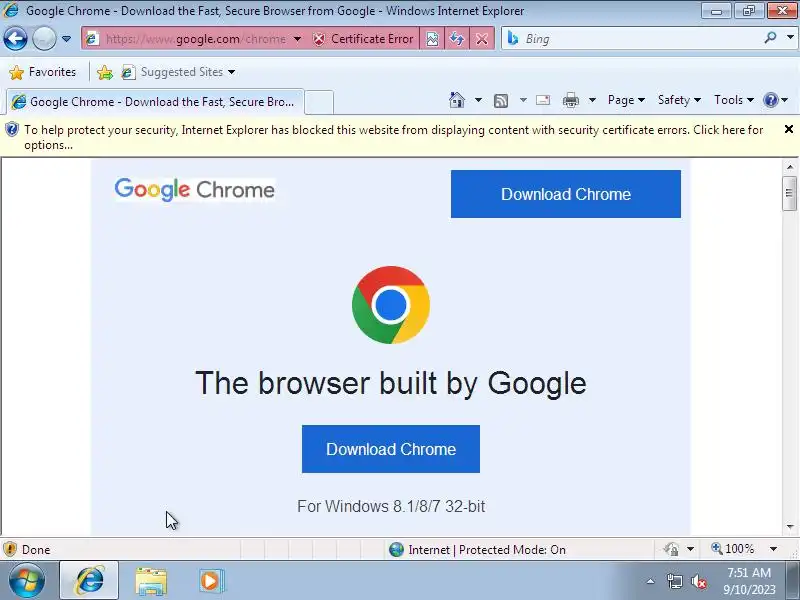
Task: Expand the zoom level dropdown arrow
Action: click(x=773, y=549)
